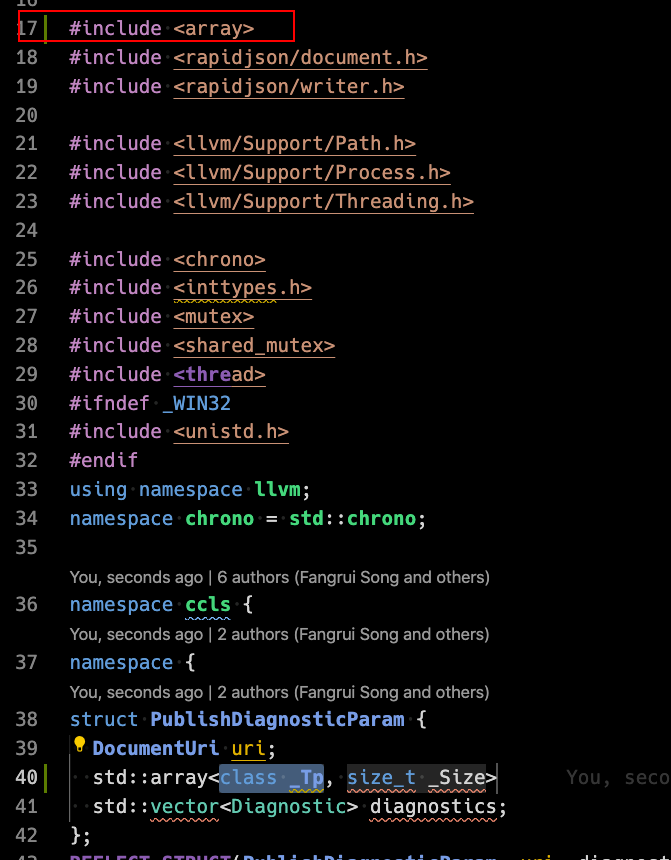Click line number 40 in the gutter

pyautogui.click(x=27, y=777)
